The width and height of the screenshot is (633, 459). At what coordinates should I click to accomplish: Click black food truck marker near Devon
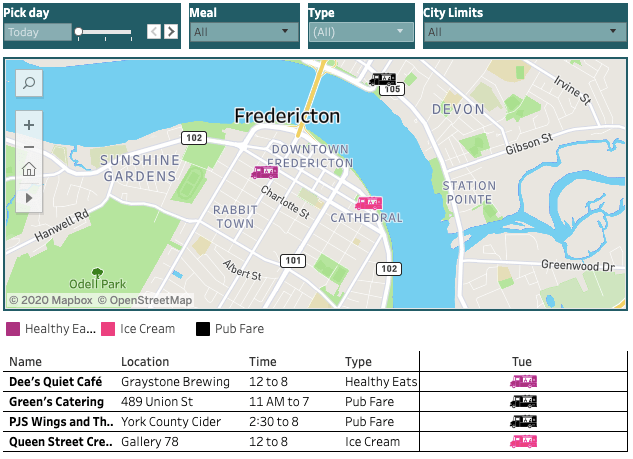coord(382,79)
